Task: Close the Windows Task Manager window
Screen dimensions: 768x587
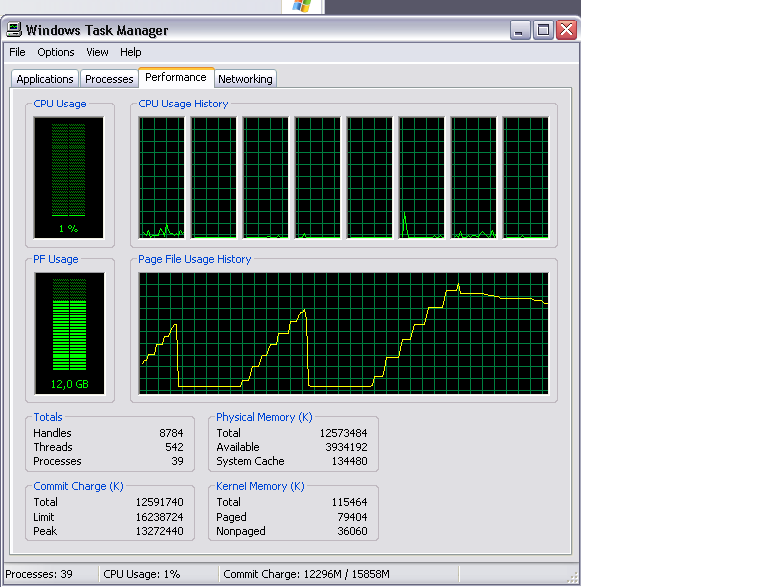Action: tap(567, 30)
